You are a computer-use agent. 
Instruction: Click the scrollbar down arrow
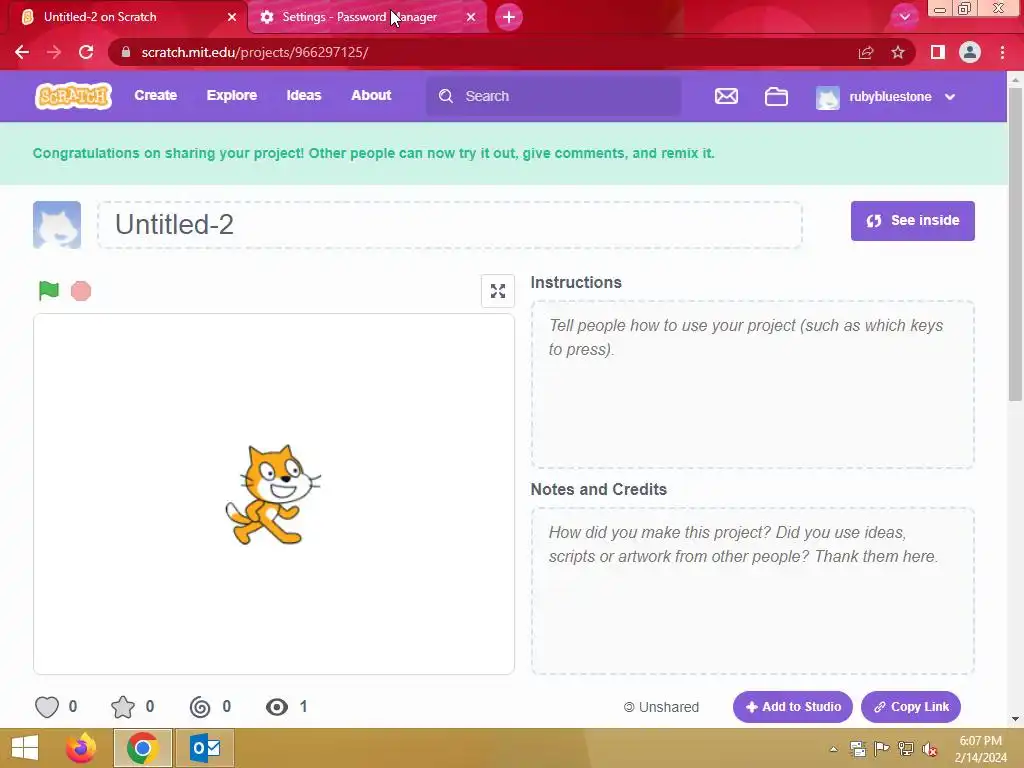1015,719
